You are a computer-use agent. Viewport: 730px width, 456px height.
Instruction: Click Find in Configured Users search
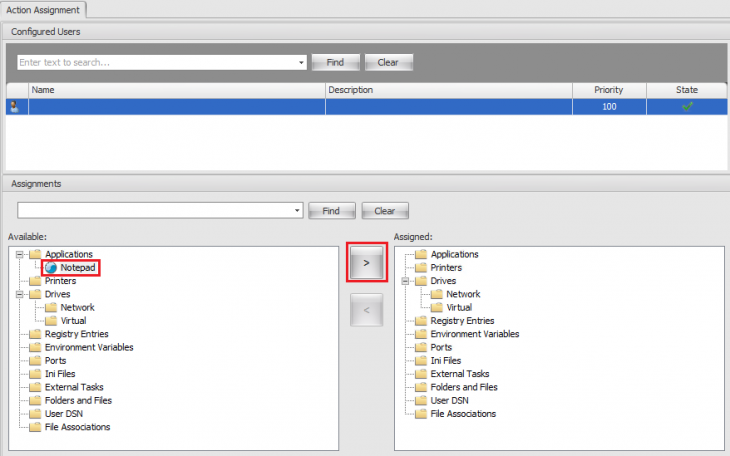point(335,62)
